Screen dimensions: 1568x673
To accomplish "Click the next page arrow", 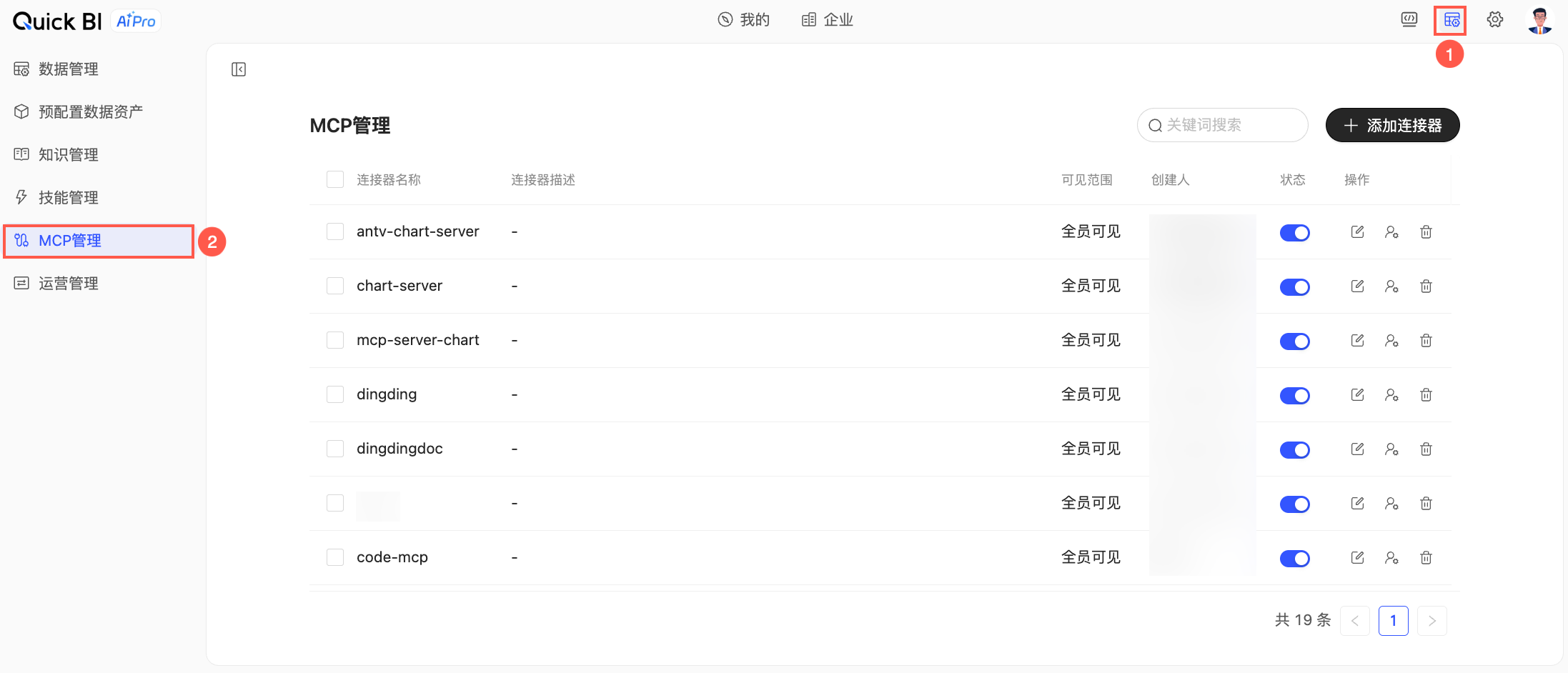I will [1431, 621].
